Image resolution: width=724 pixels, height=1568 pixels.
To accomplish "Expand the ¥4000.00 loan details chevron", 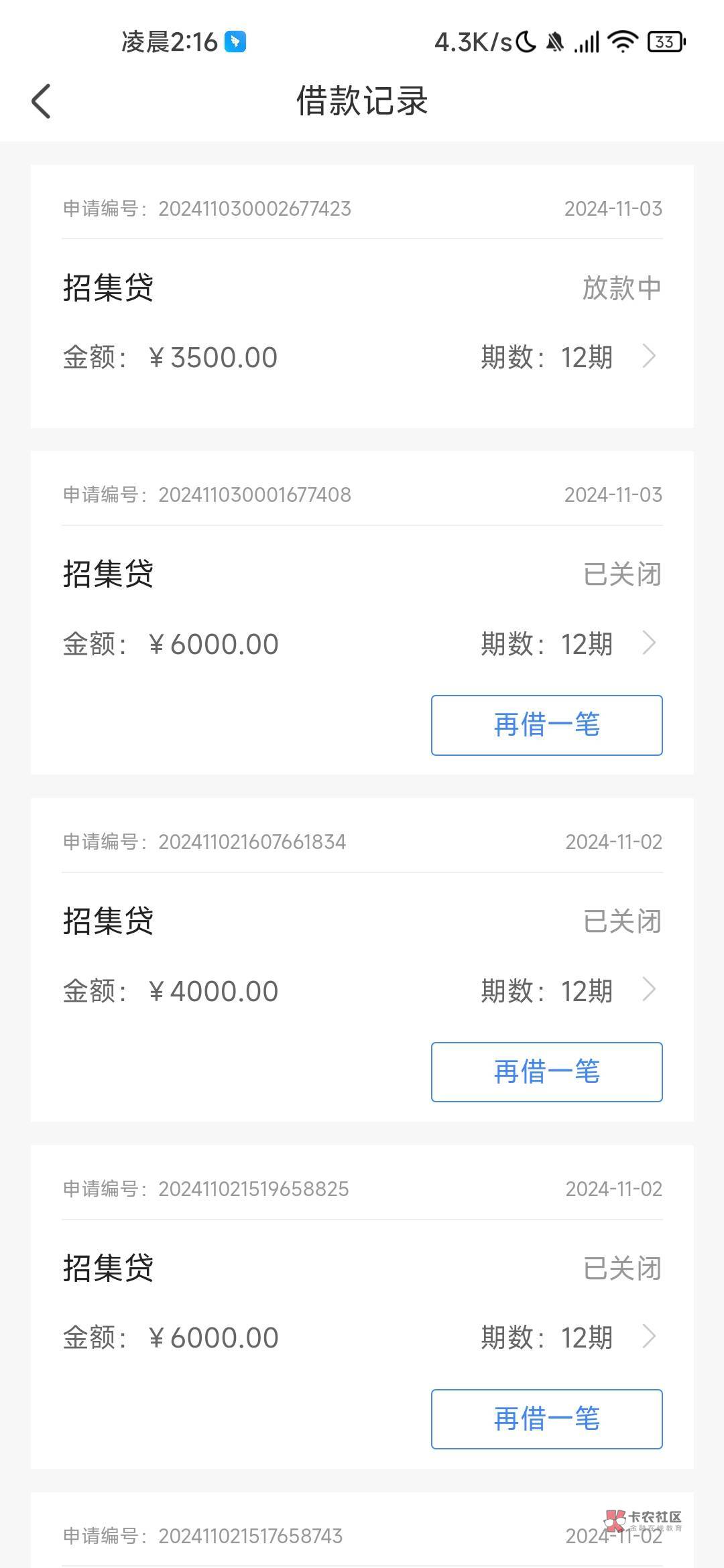I will click(648, 990).
